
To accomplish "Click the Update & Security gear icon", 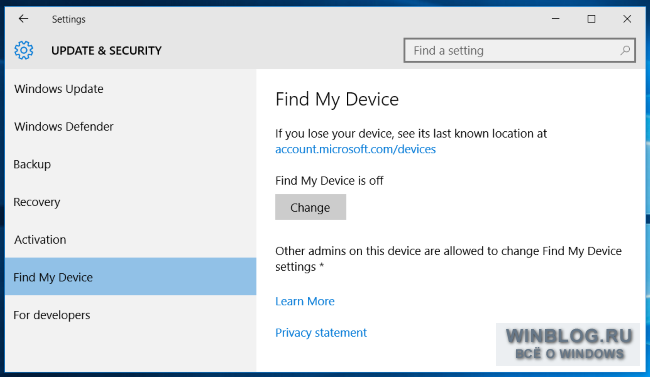I will (24, 50).
